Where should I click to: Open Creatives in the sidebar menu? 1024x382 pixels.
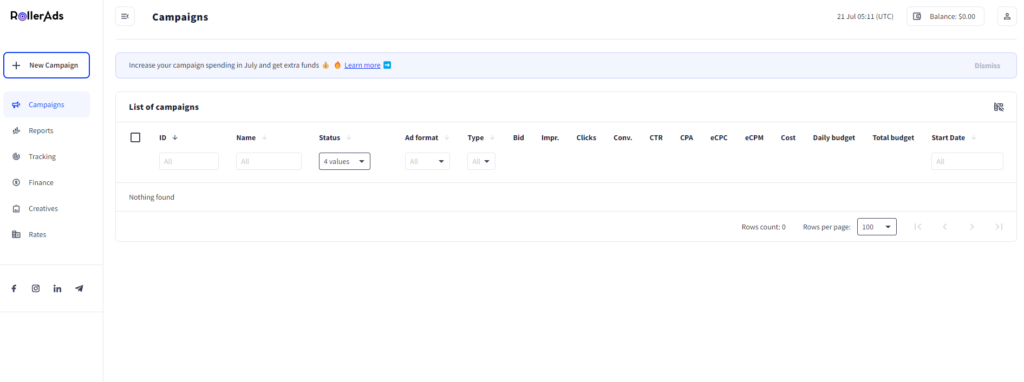point(46,209)
